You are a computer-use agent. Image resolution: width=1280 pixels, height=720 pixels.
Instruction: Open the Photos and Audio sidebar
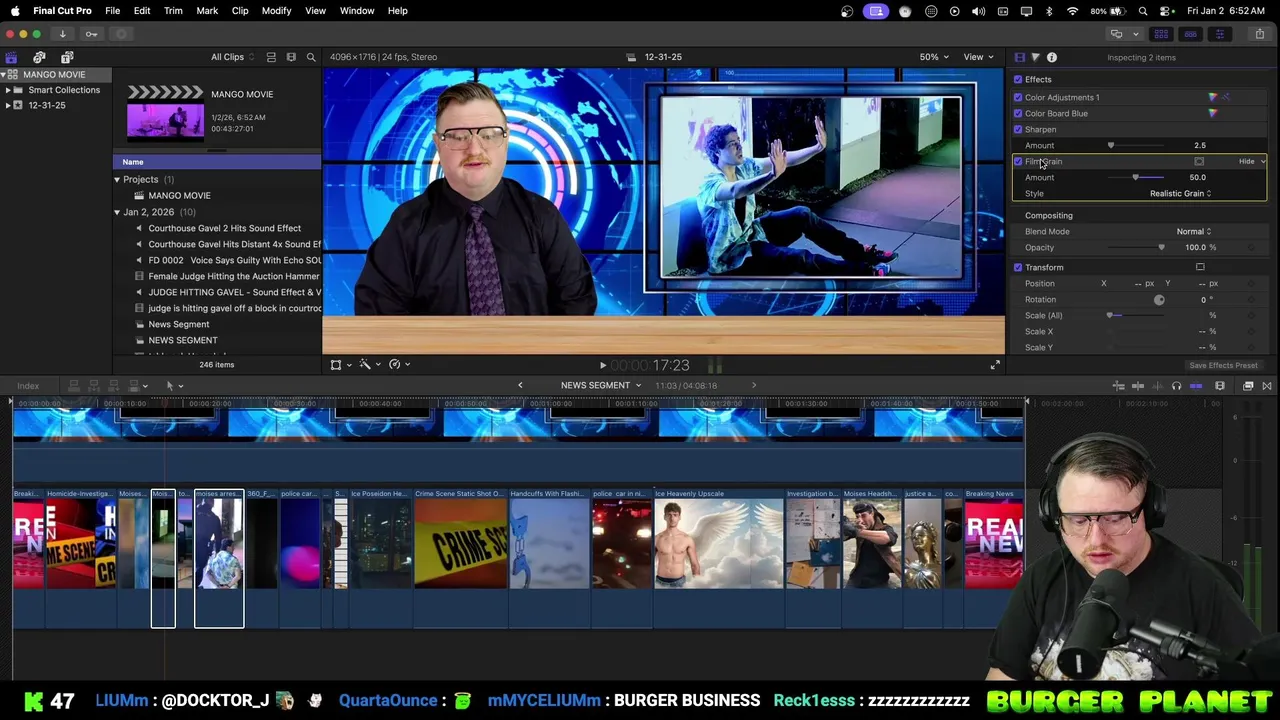coord(39,57)
